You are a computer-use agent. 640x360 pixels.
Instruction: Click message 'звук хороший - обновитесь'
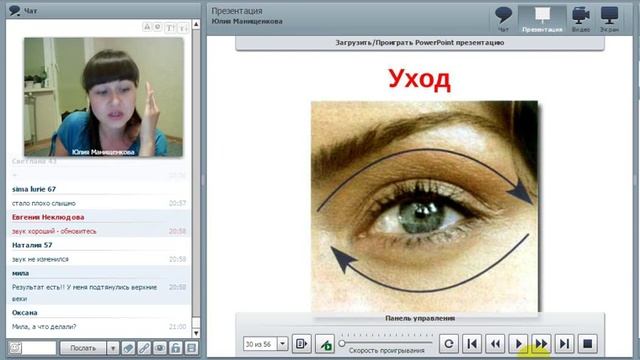[x=54, y=231]
